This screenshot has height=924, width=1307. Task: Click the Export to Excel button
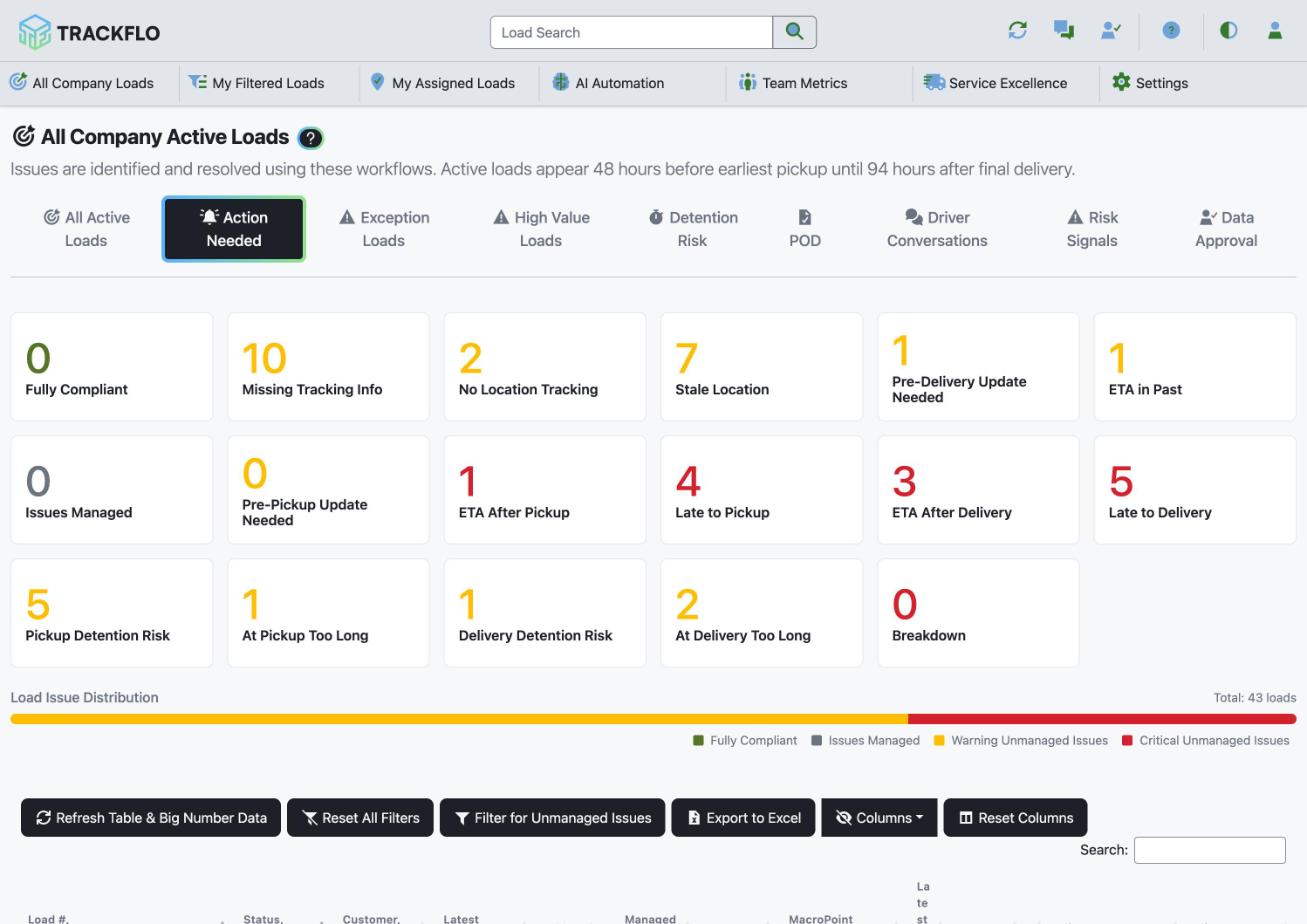coord(743,818)
